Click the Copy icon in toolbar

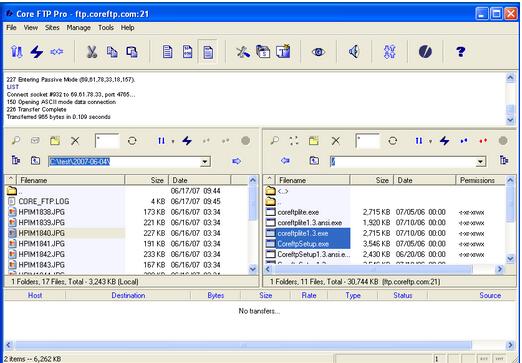coord(112,52)
